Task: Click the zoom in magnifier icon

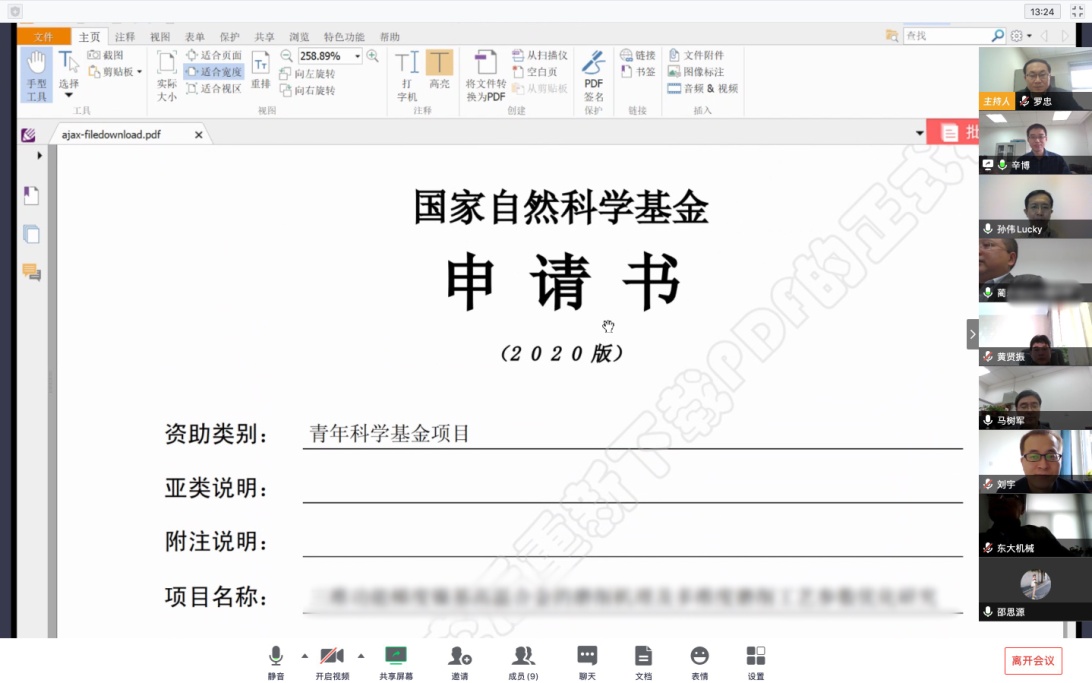Action: coord(373,56)
